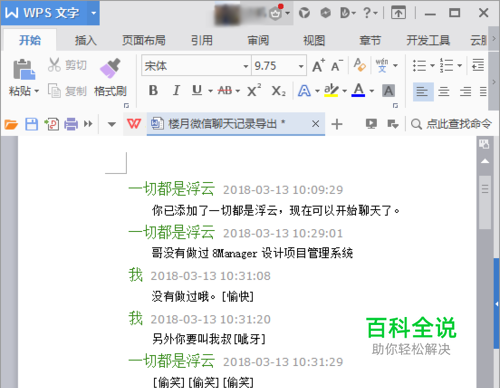
Task: Click the character shading A icon
Action: (388, 91)
